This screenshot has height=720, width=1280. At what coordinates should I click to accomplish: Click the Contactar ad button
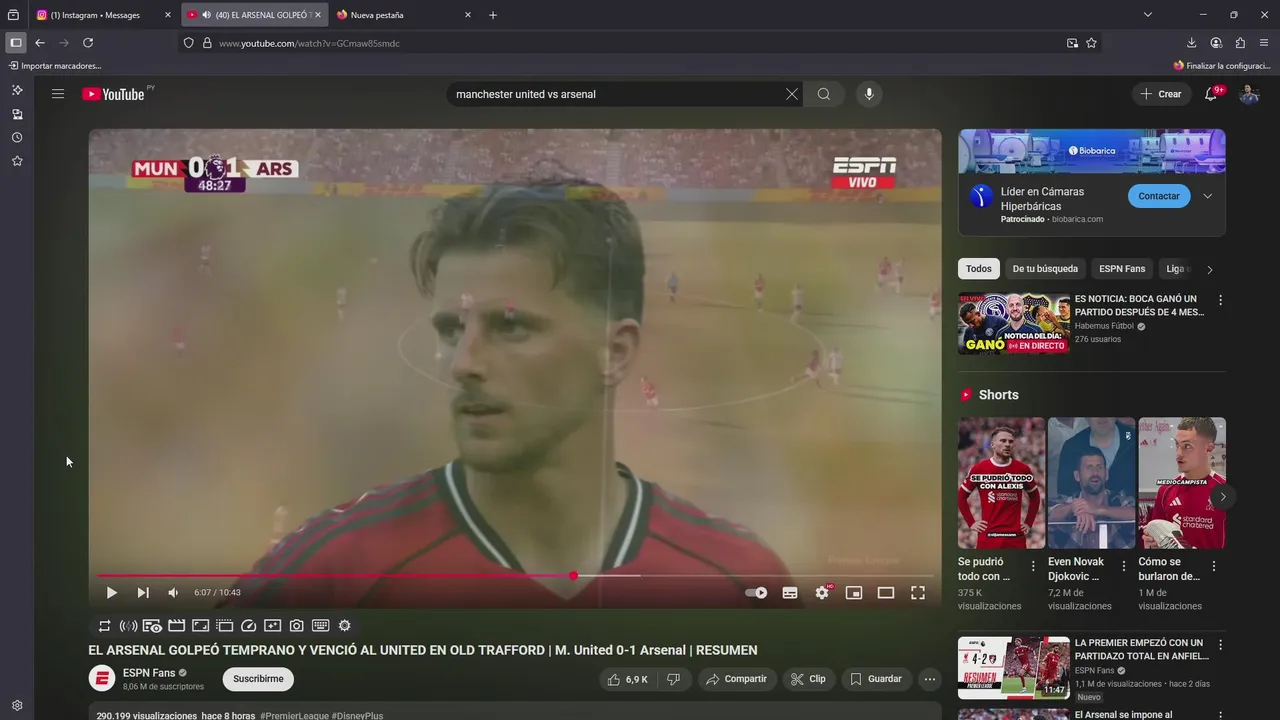(x=1159, y=196)
